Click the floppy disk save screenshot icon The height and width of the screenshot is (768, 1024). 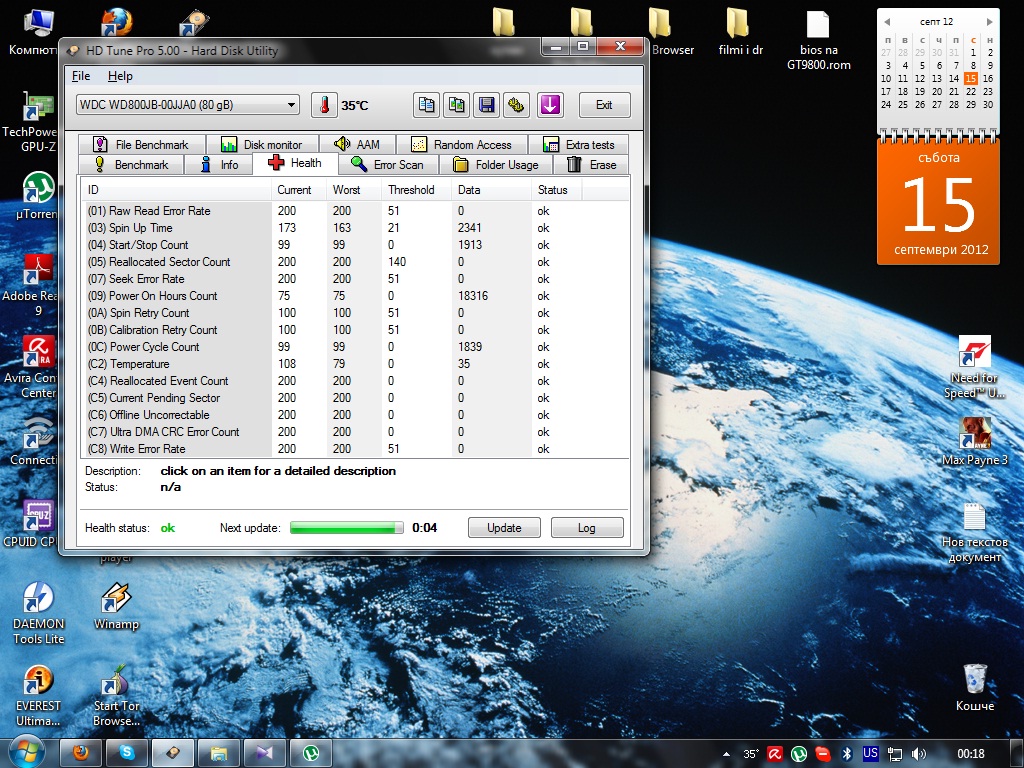point(487,105)
